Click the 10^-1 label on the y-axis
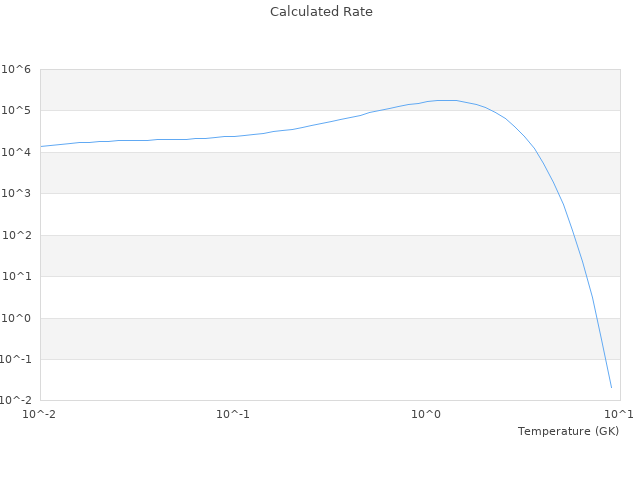 [15, 359]
